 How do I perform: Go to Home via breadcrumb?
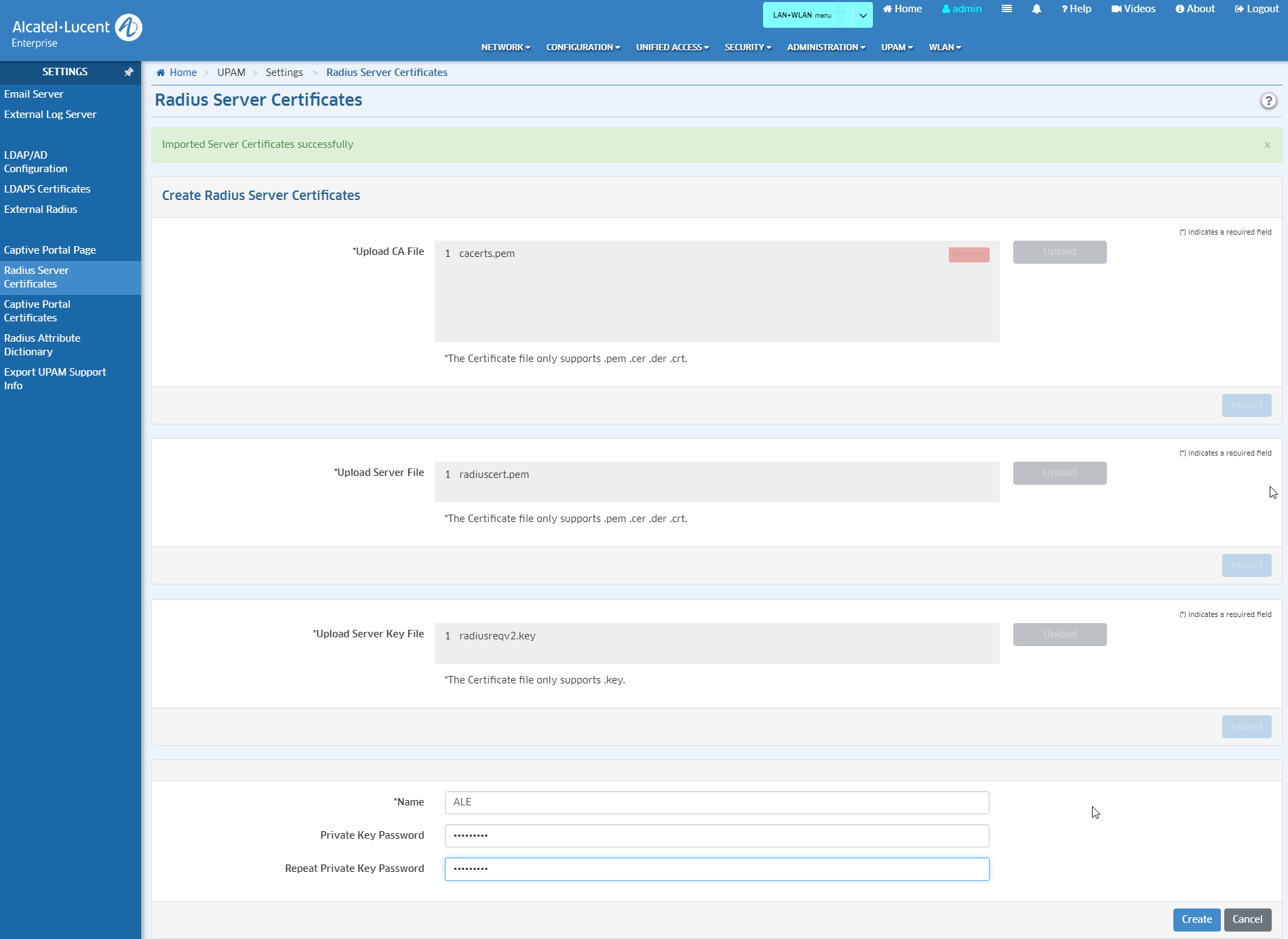tap(182, 73)
